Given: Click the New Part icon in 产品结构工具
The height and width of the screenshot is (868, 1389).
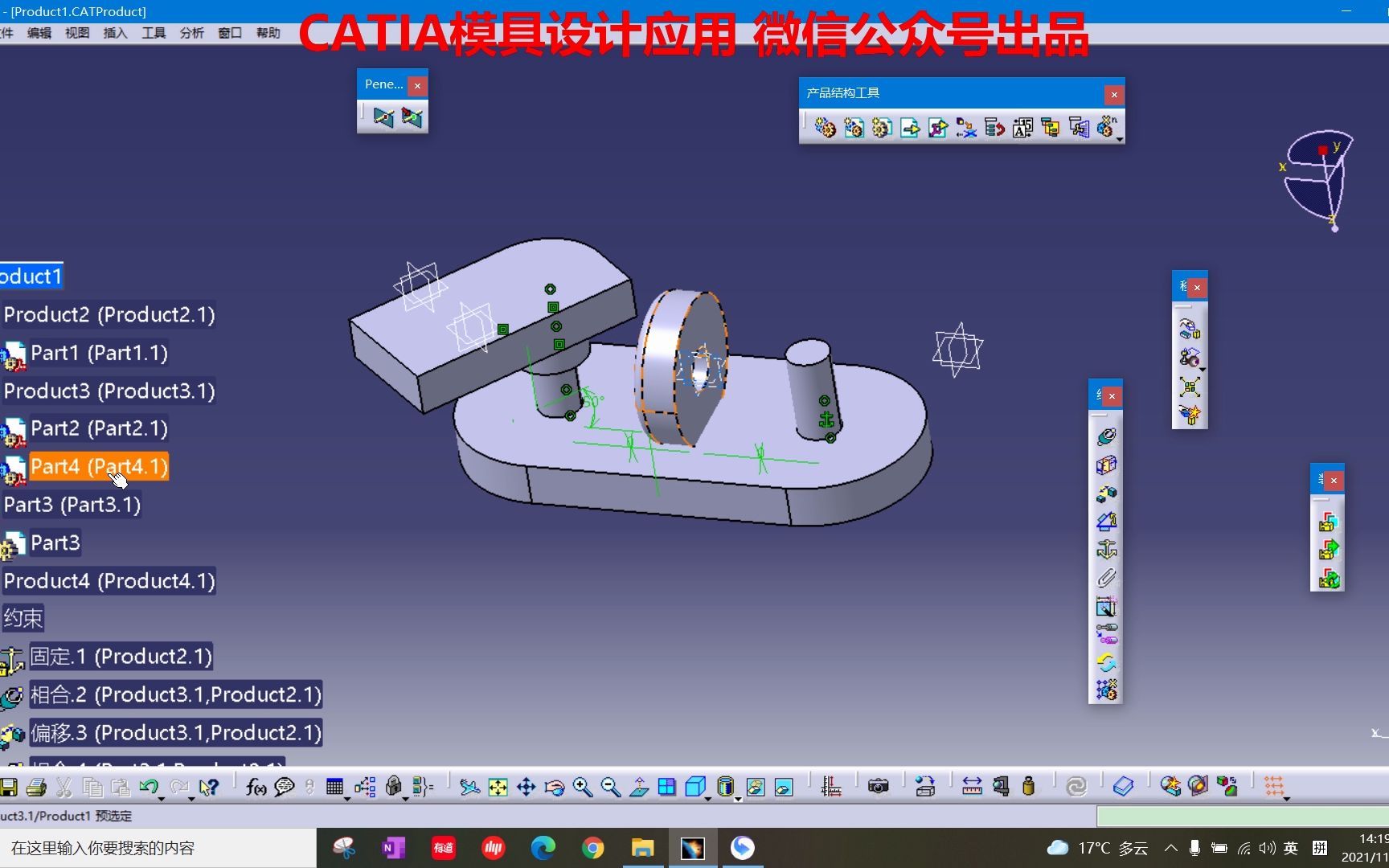Looking at the screenshot, I should pos(882,127).
